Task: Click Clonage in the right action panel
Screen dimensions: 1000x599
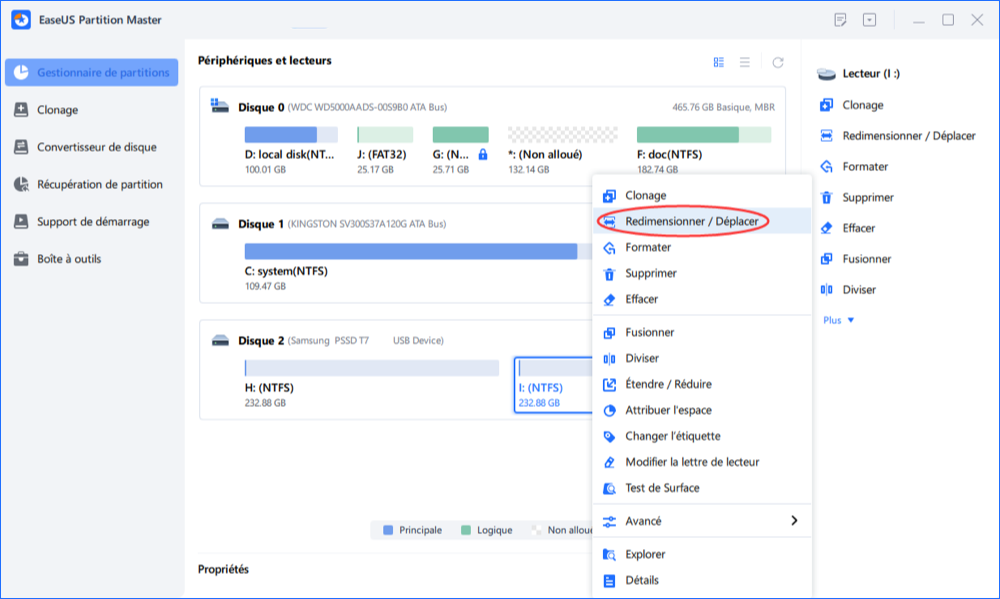Action: [x=852, y=105]
